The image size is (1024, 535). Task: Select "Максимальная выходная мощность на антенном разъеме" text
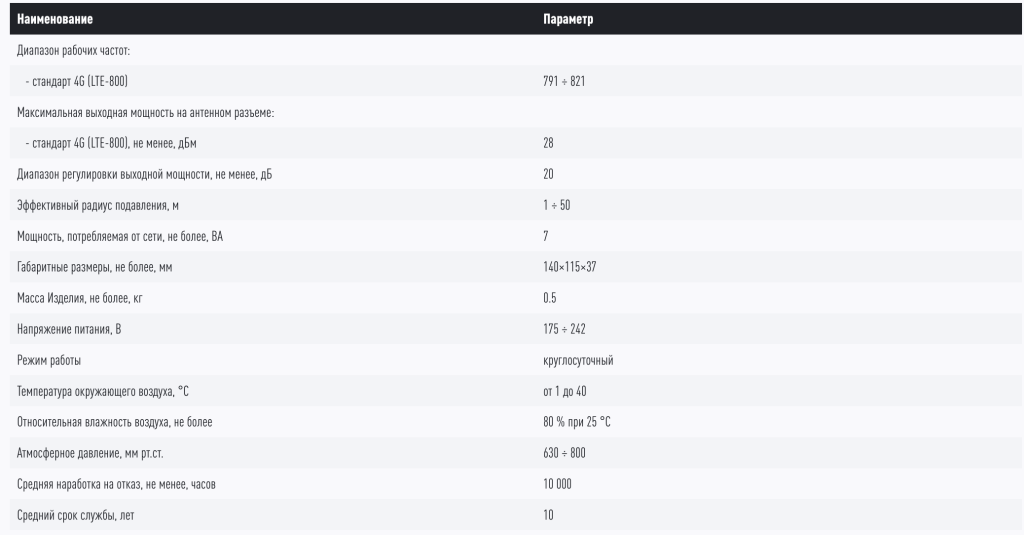click(145, 112)
